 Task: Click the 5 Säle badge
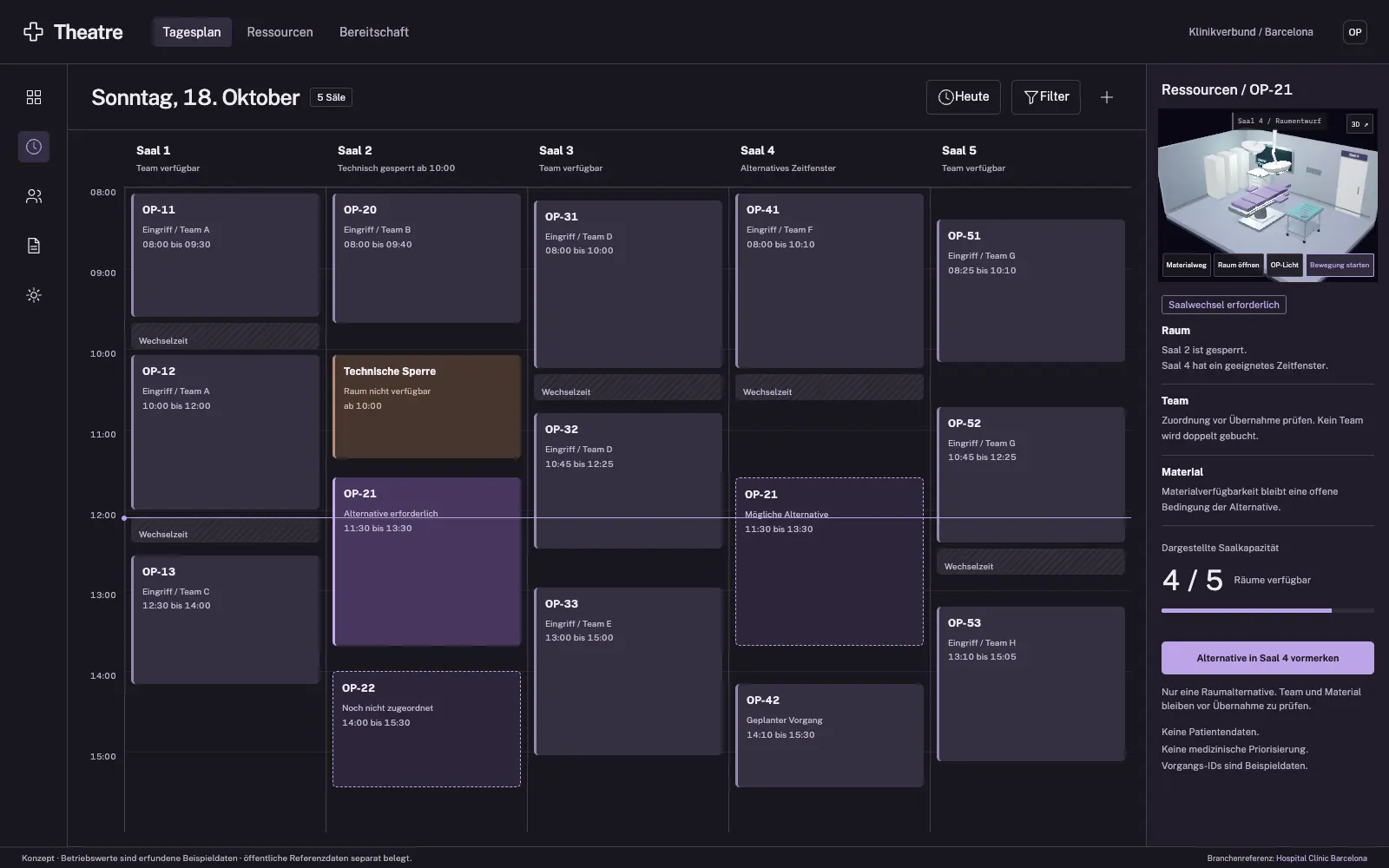(331, 97)
